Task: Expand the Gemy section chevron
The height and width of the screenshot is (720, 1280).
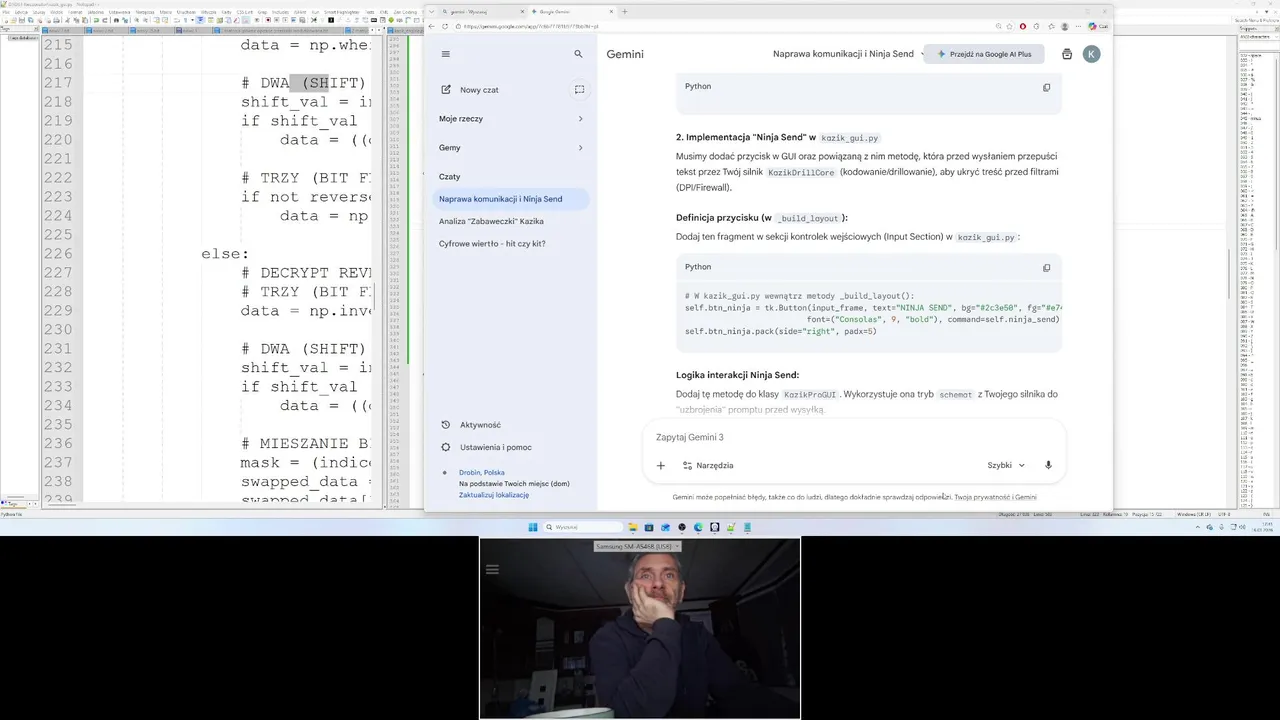Action: 580,148
